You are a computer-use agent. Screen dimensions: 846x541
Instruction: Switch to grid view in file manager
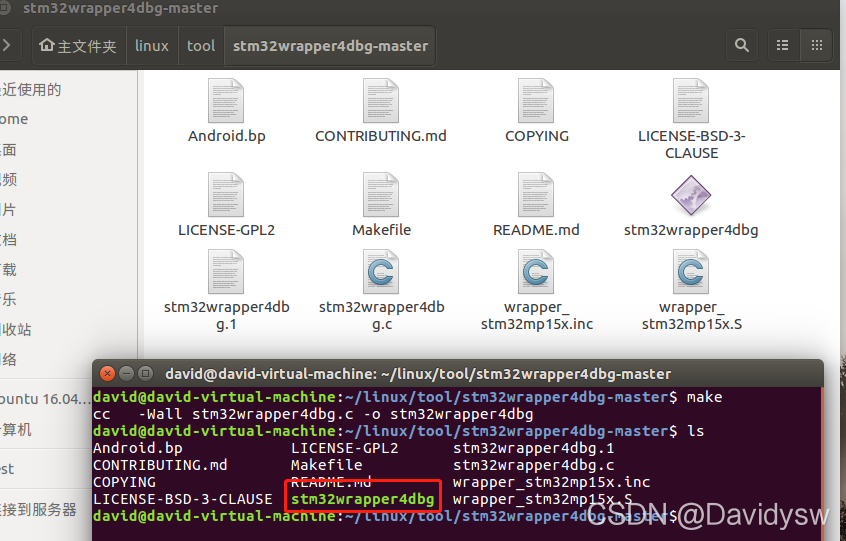[817, 45]
